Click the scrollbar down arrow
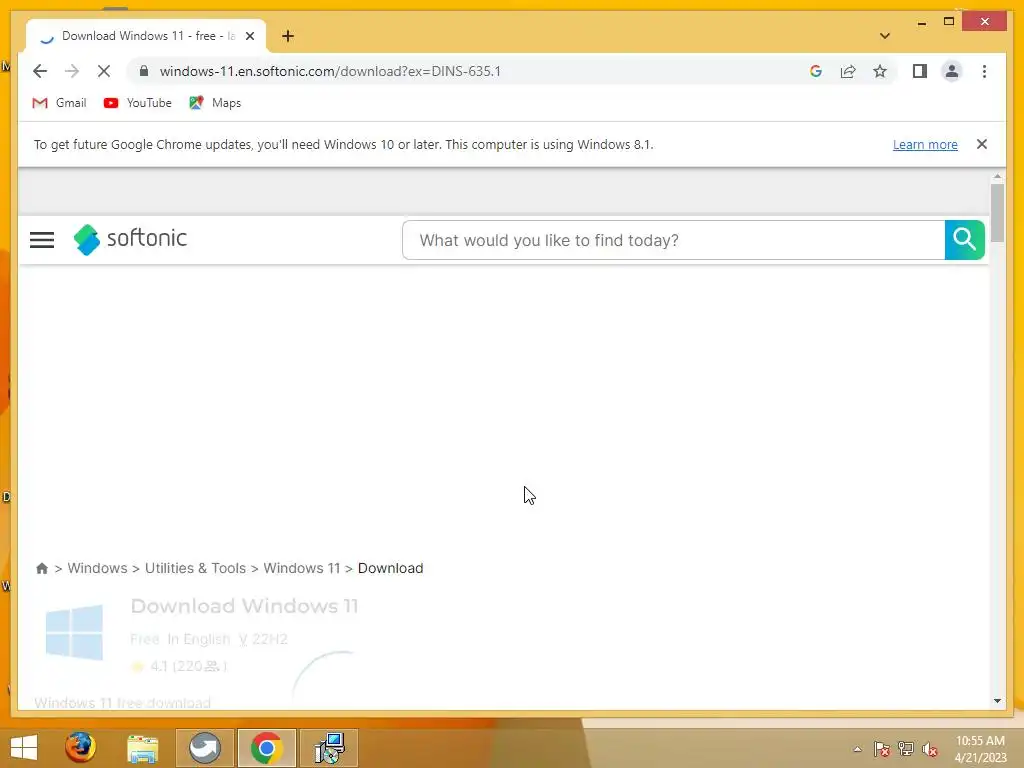Viewport: 1024px width, 768px height. (x=997, y=701)
